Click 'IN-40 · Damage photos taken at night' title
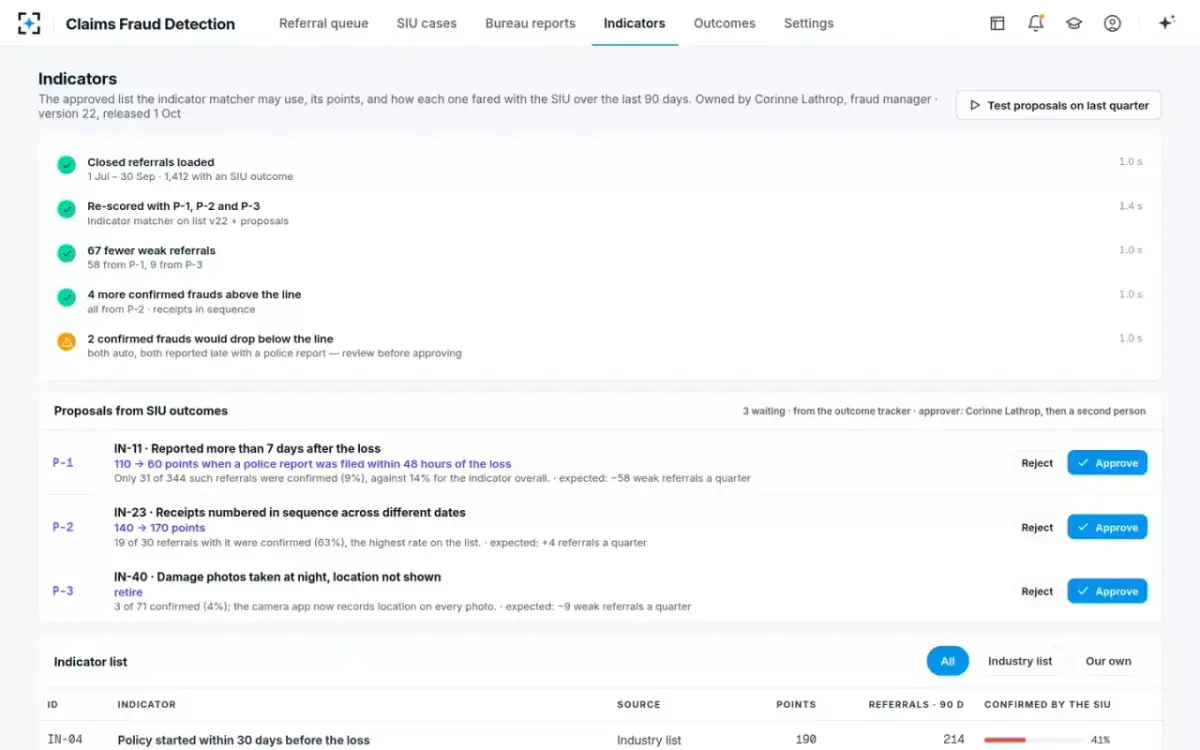1200x750 pixels. [x=277, y=577]
